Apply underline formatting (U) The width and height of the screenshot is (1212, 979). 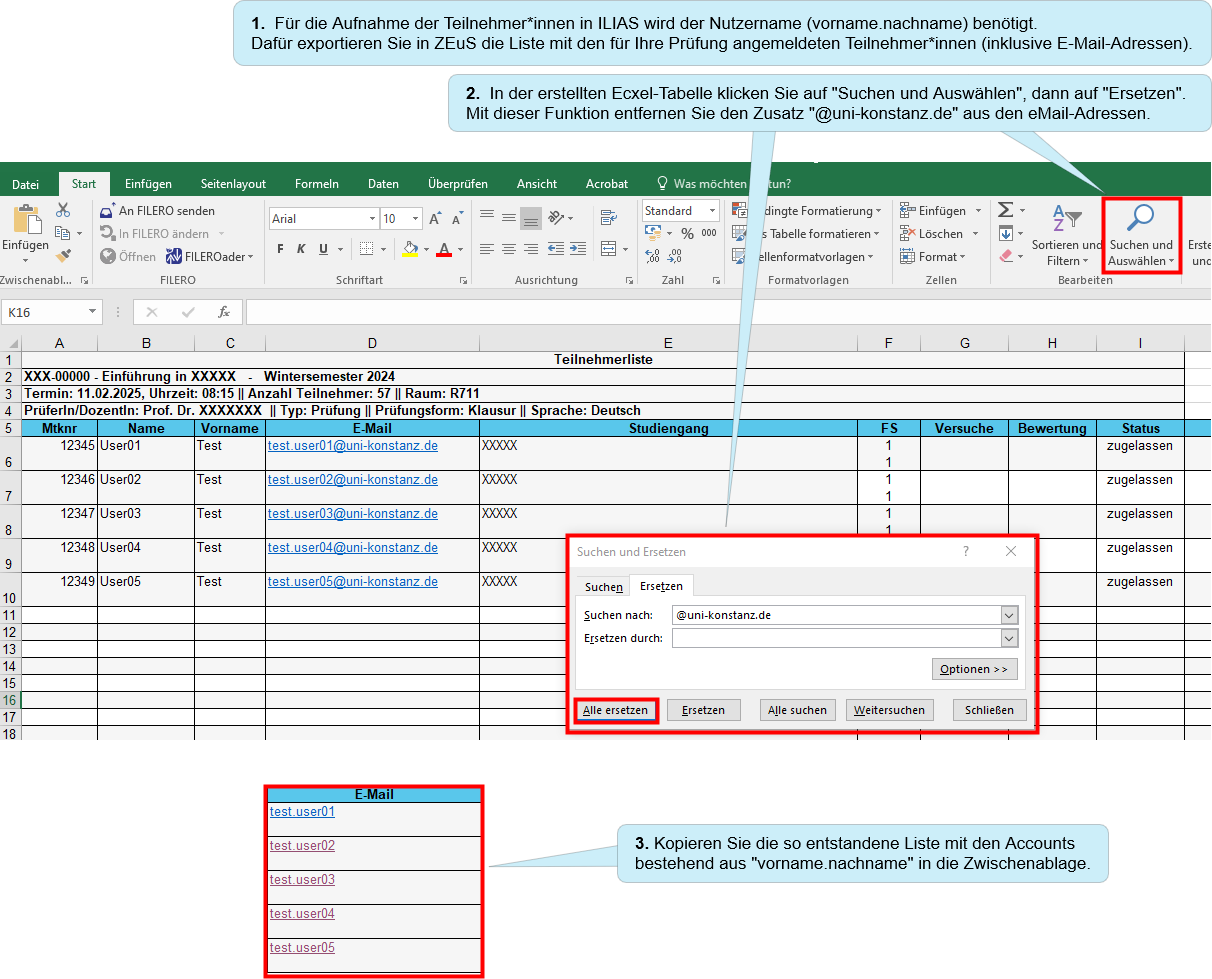click(x=323, y=249)
